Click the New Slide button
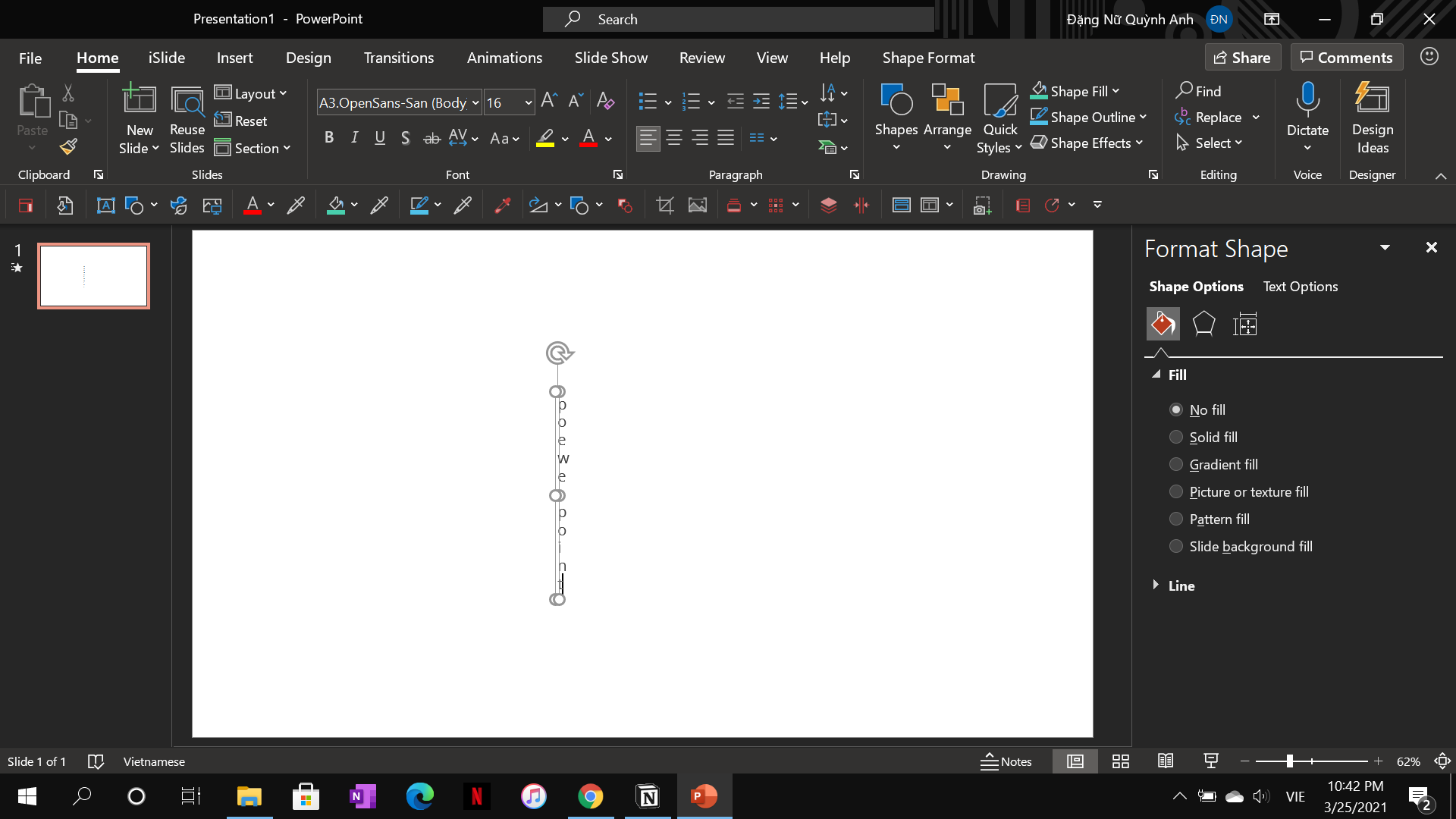 tap(140, 118)
